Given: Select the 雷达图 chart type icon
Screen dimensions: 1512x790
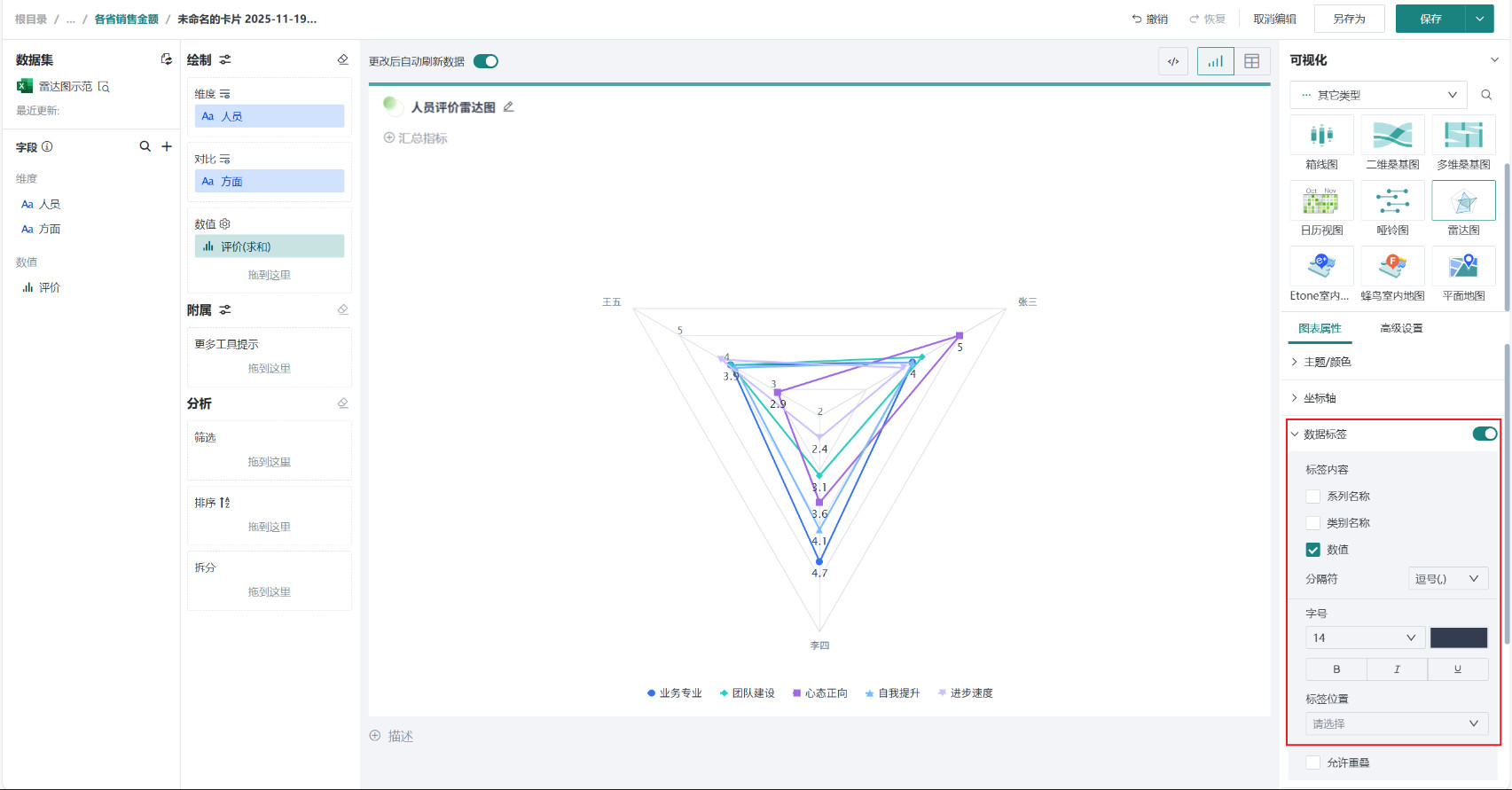Looking at the screenshot, I should point(1463,201).
